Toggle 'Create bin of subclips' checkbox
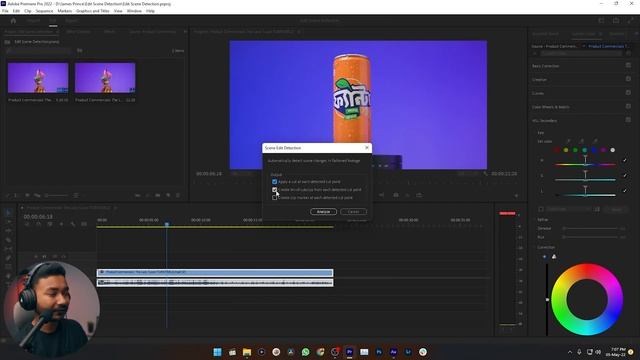Image resolution: width=640 pixels, height=360 pixels. pos(274,190)
